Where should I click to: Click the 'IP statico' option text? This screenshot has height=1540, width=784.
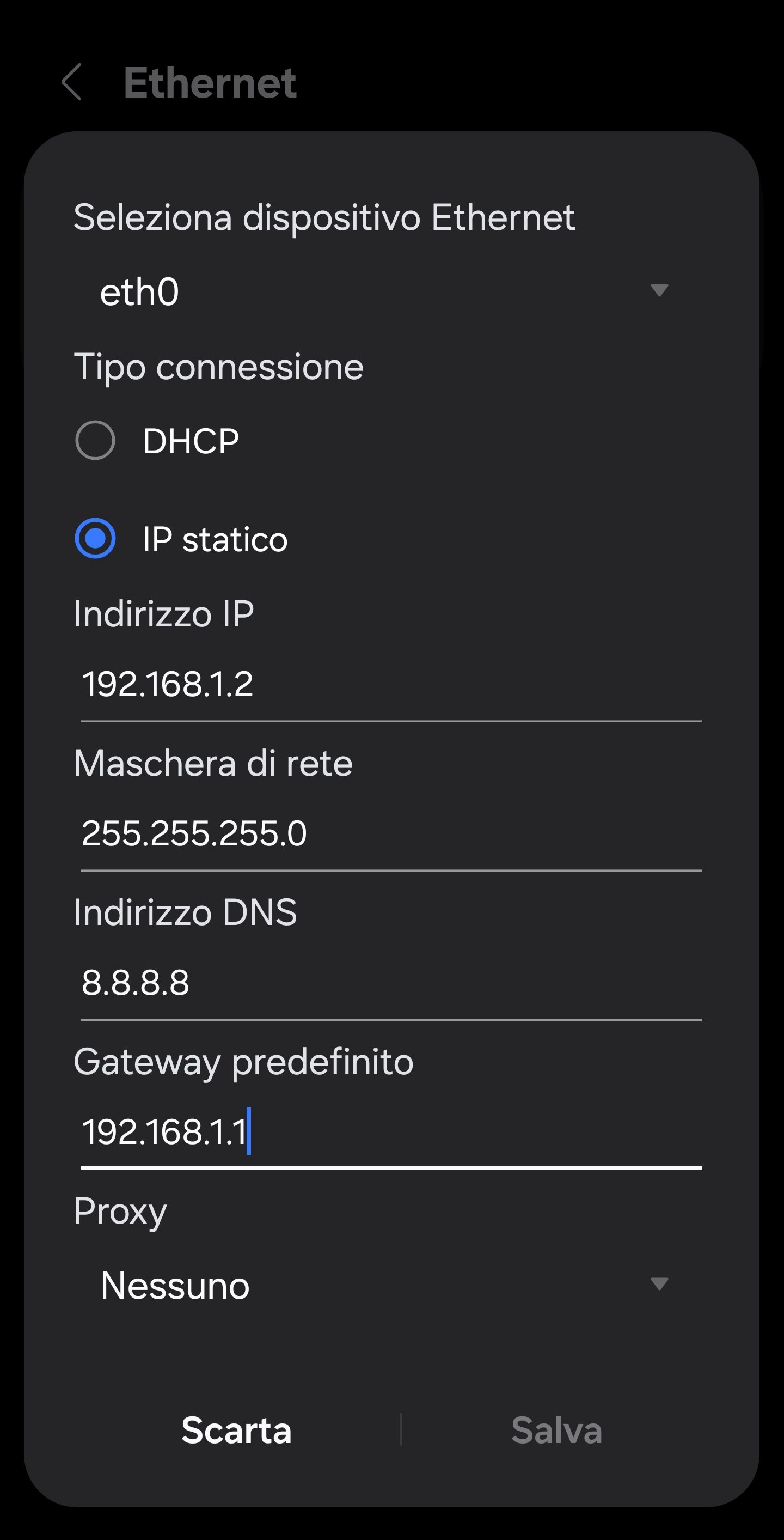click(215, 539)
